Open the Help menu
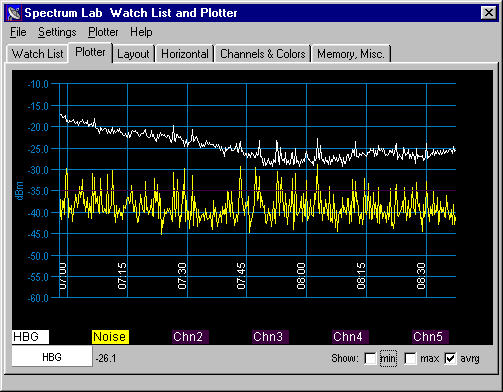This screenshot has width=503, height=392. coord(141,32)
